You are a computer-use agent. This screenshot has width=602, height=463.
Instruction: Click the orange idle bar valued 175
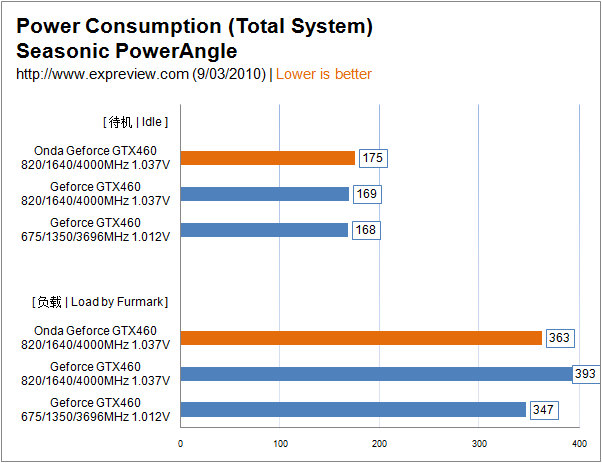coord(268,158)
